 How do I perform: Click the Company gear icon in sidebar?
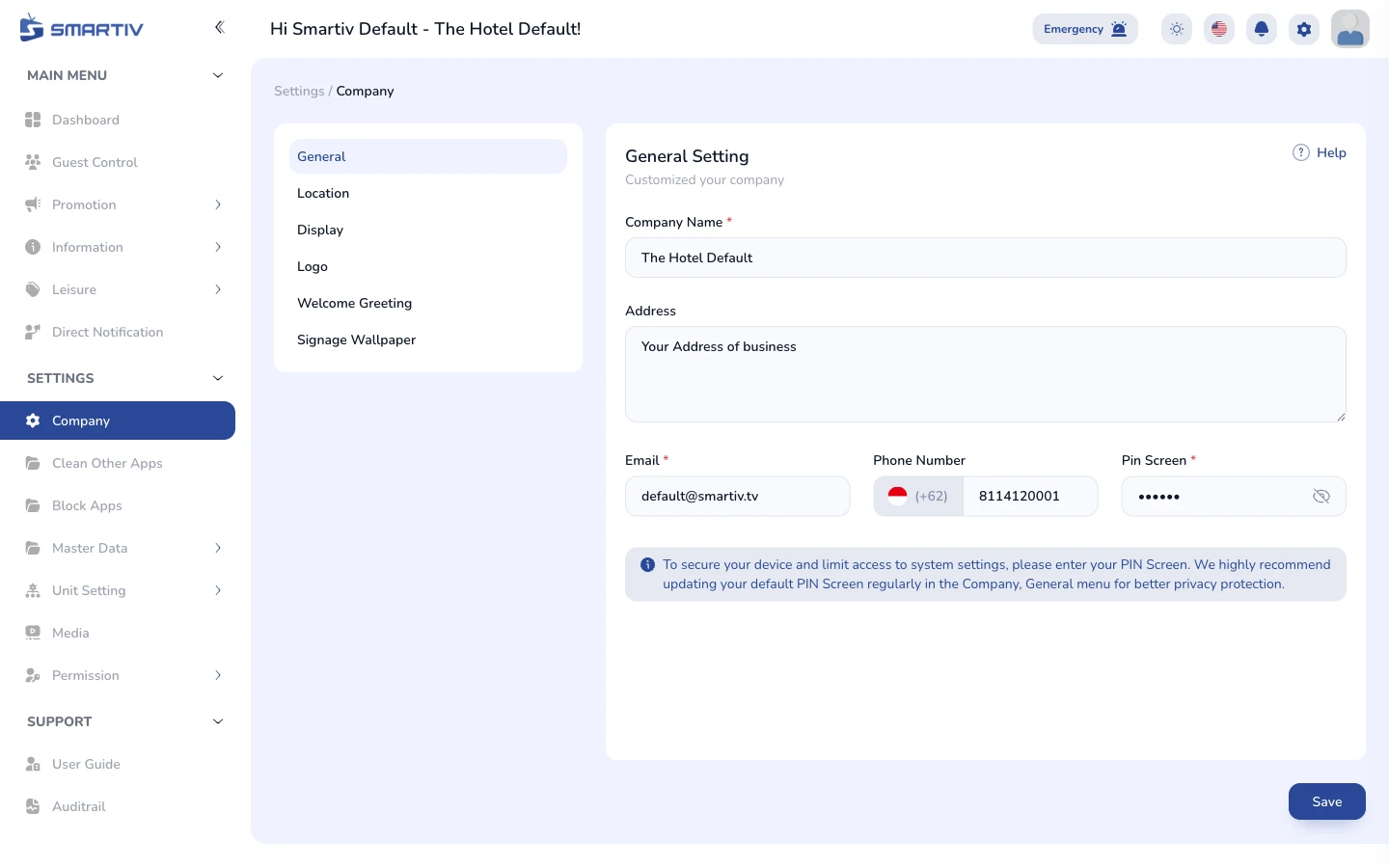point(33,420)
